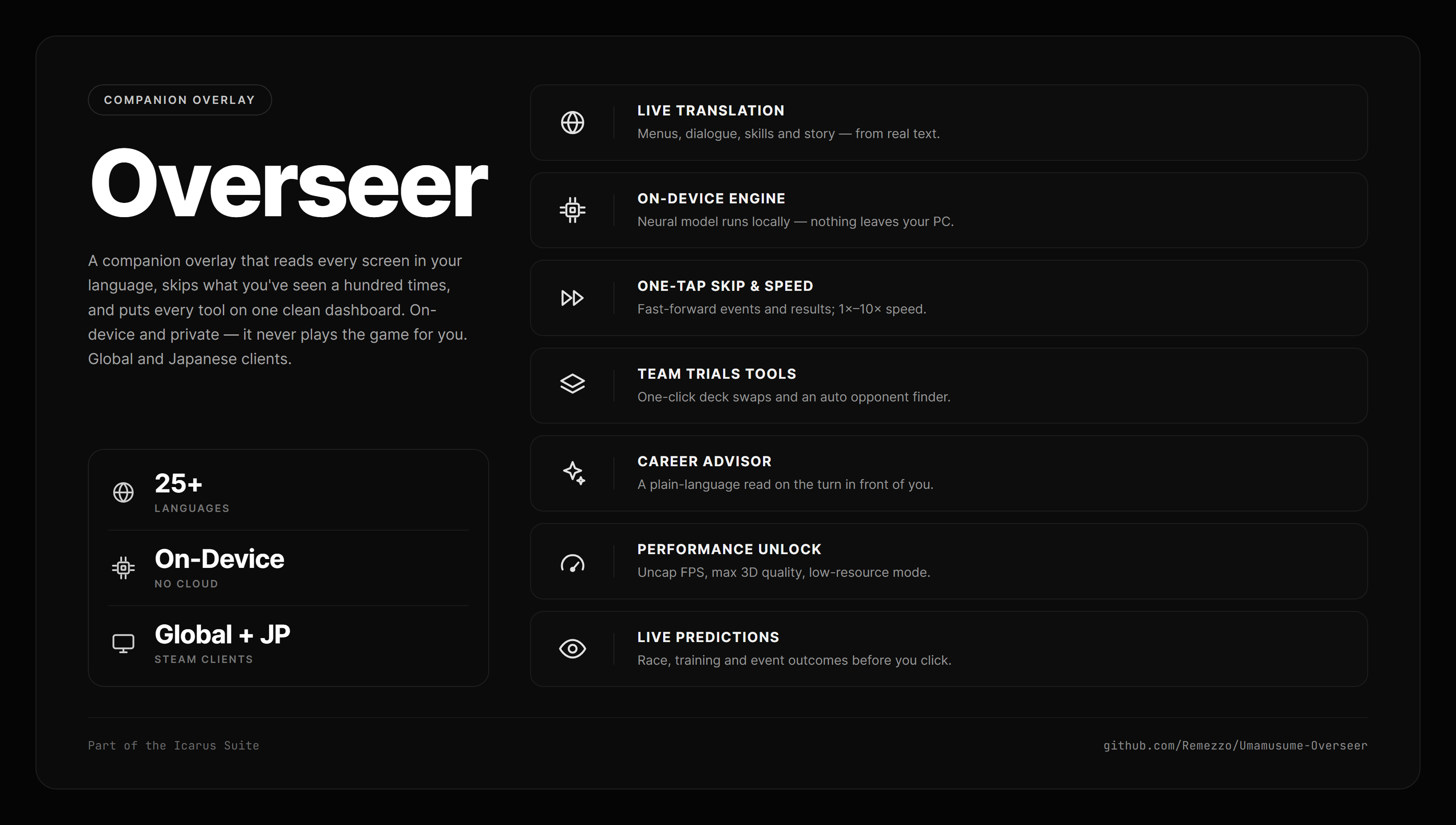Click the globe icon beside Live Translation
Viewport: 1456px width, 825px height.
pos(572,123)
